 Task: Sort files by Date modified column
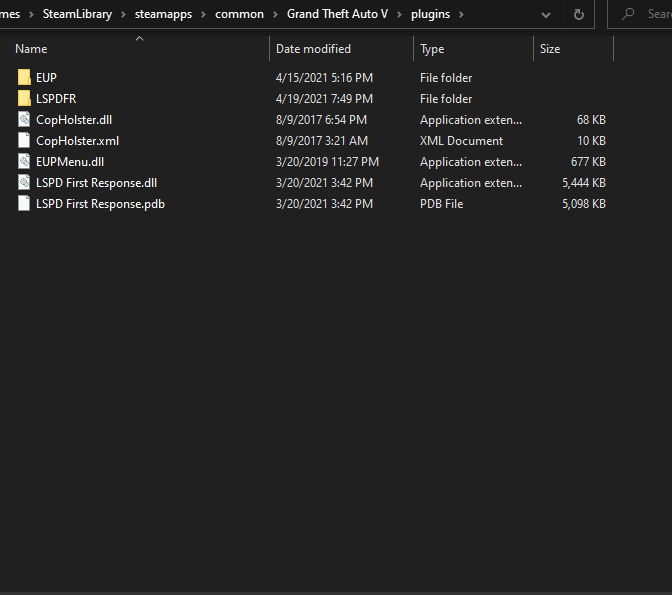tap(313, 49)
